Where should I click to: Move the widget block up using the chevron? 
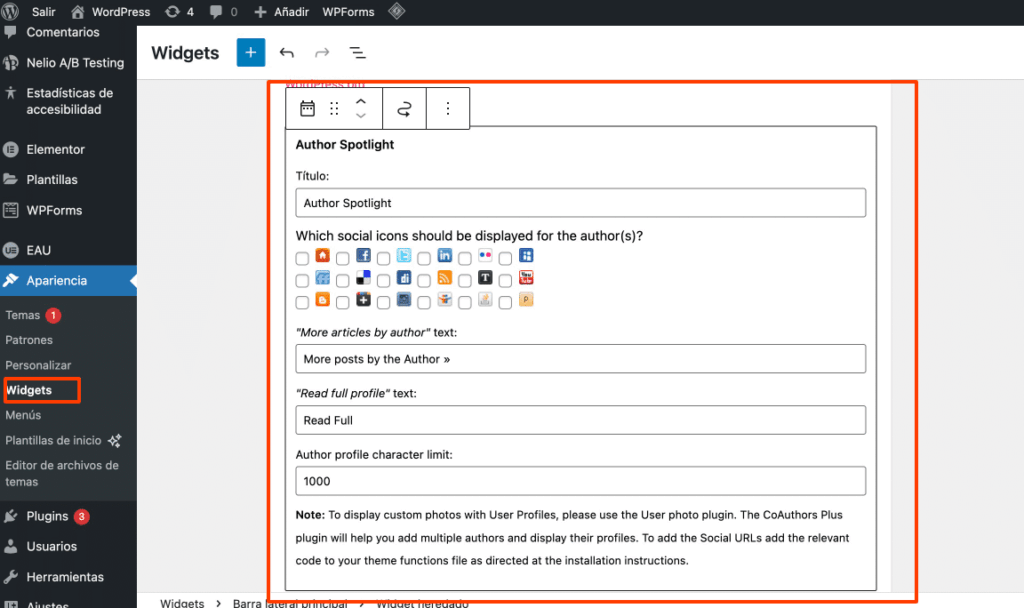360,102
